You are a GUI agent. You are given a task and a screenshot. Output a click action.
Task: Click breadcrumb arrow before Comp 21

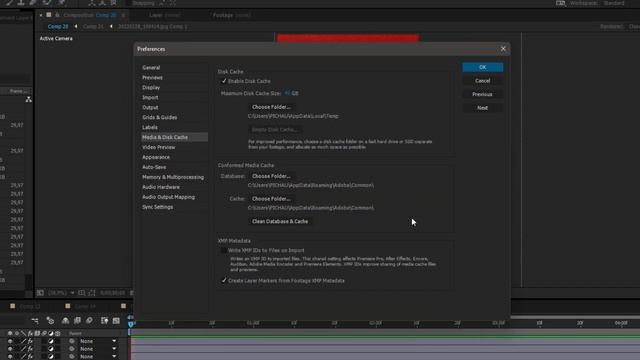click(x=76, y=27)
